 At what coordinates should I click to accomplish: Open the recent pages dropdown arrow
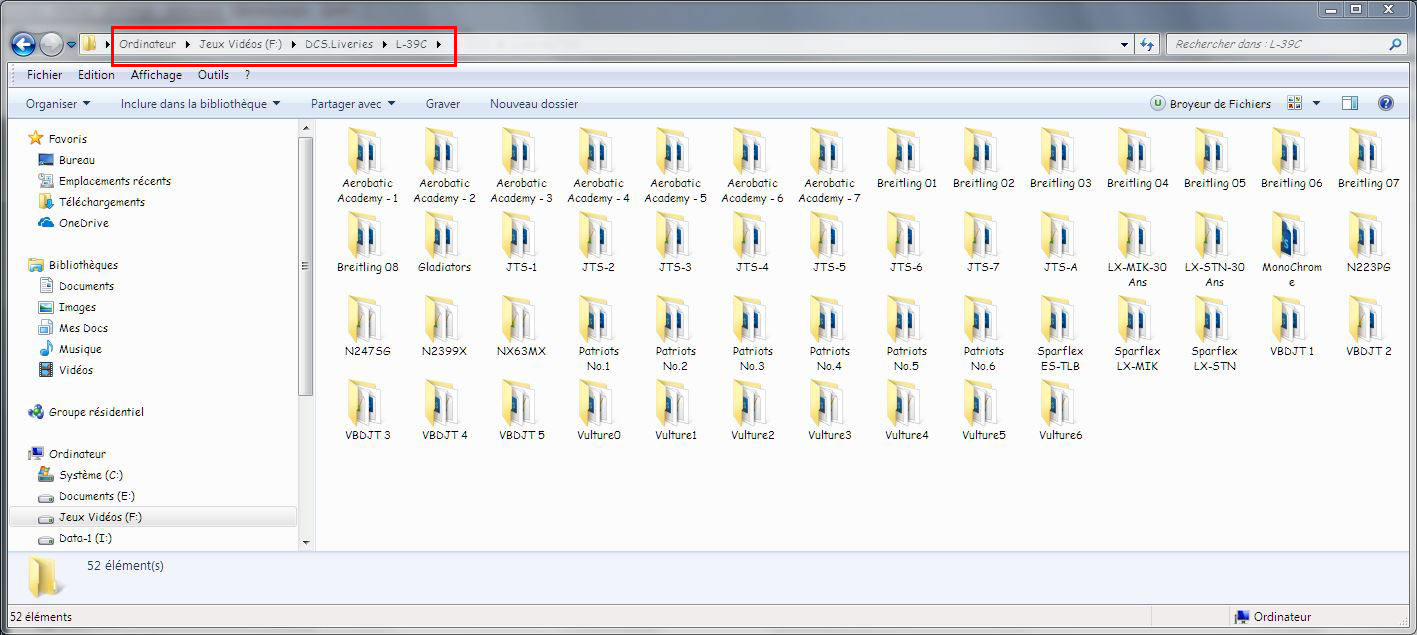pyautogui.click(x=72, y=45)
